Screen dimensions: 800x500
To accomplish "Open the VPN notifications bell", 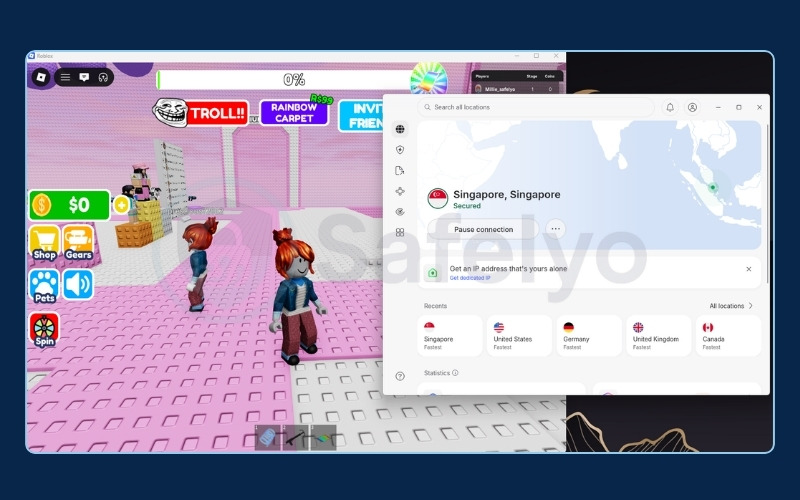I will point(670,107).
